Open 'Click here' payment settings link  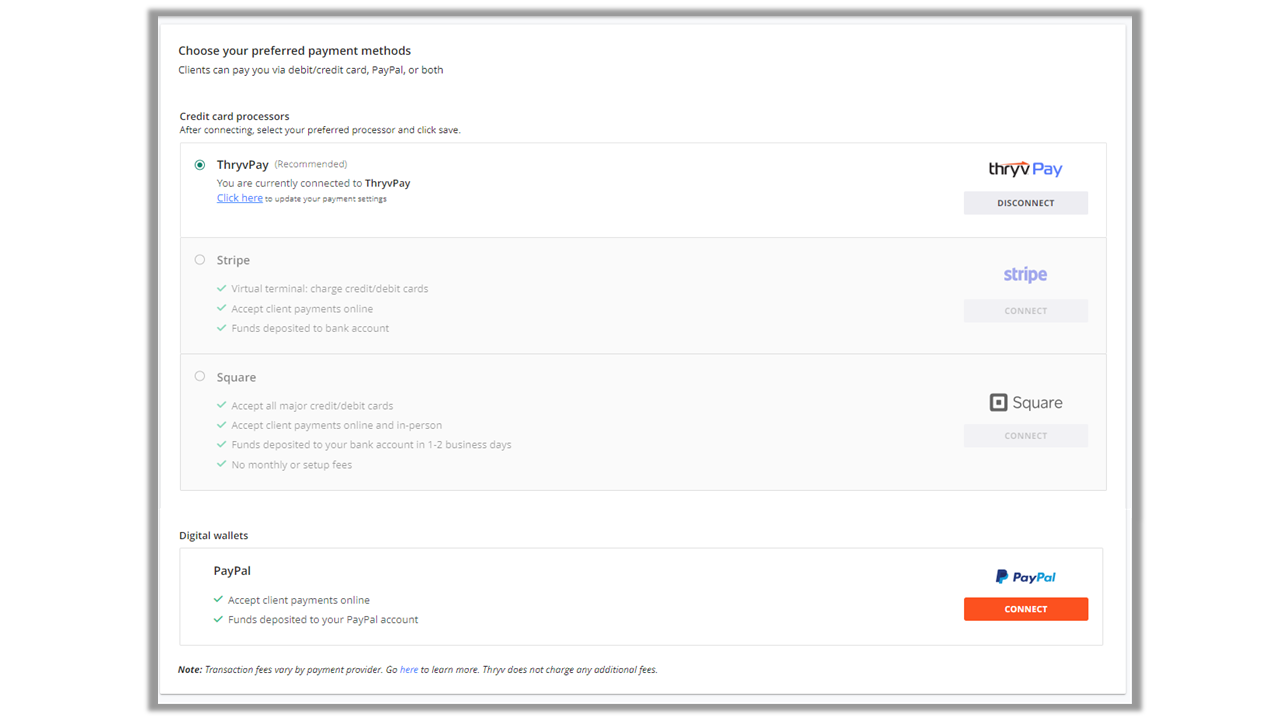(240, 198)
